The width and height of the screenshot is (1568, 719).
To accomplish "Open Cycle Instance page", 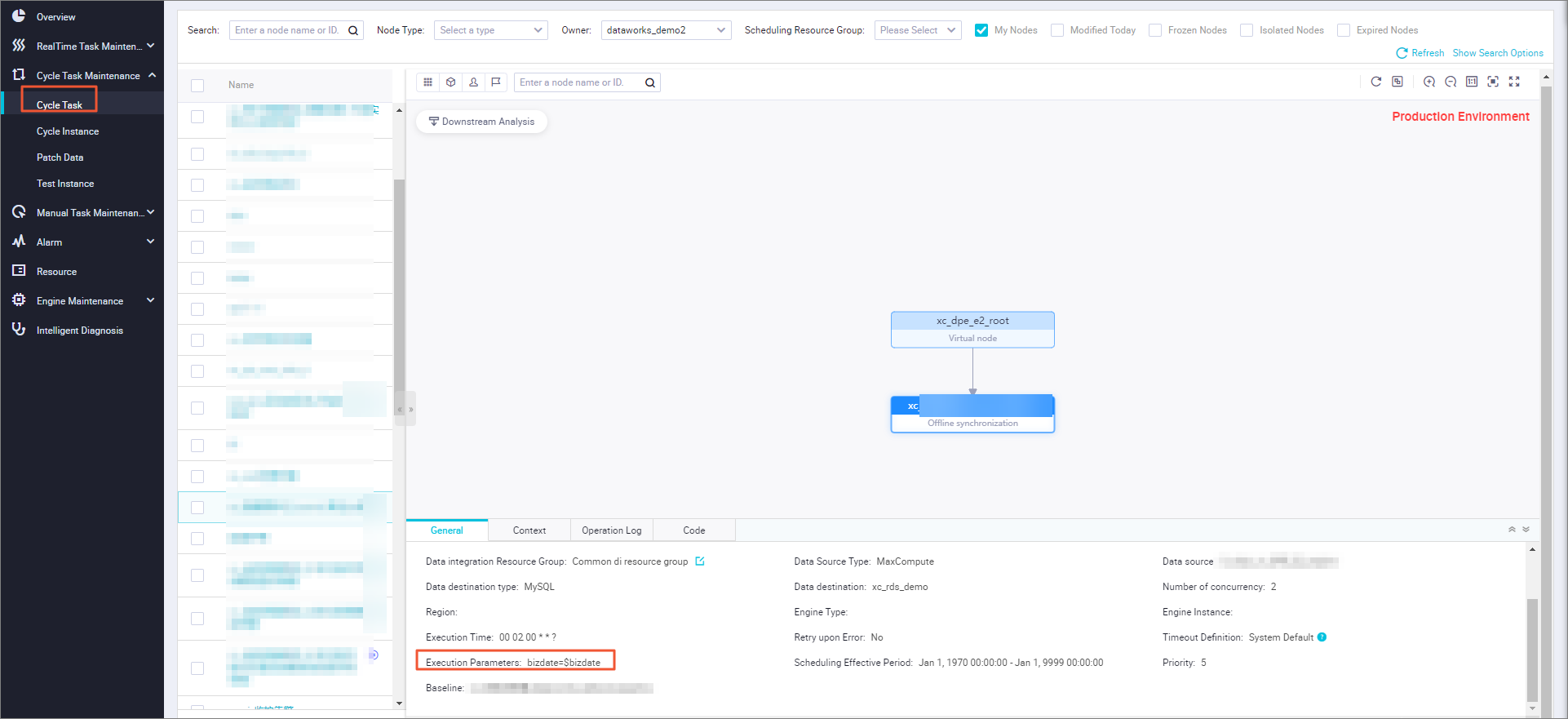I will 68,131.
